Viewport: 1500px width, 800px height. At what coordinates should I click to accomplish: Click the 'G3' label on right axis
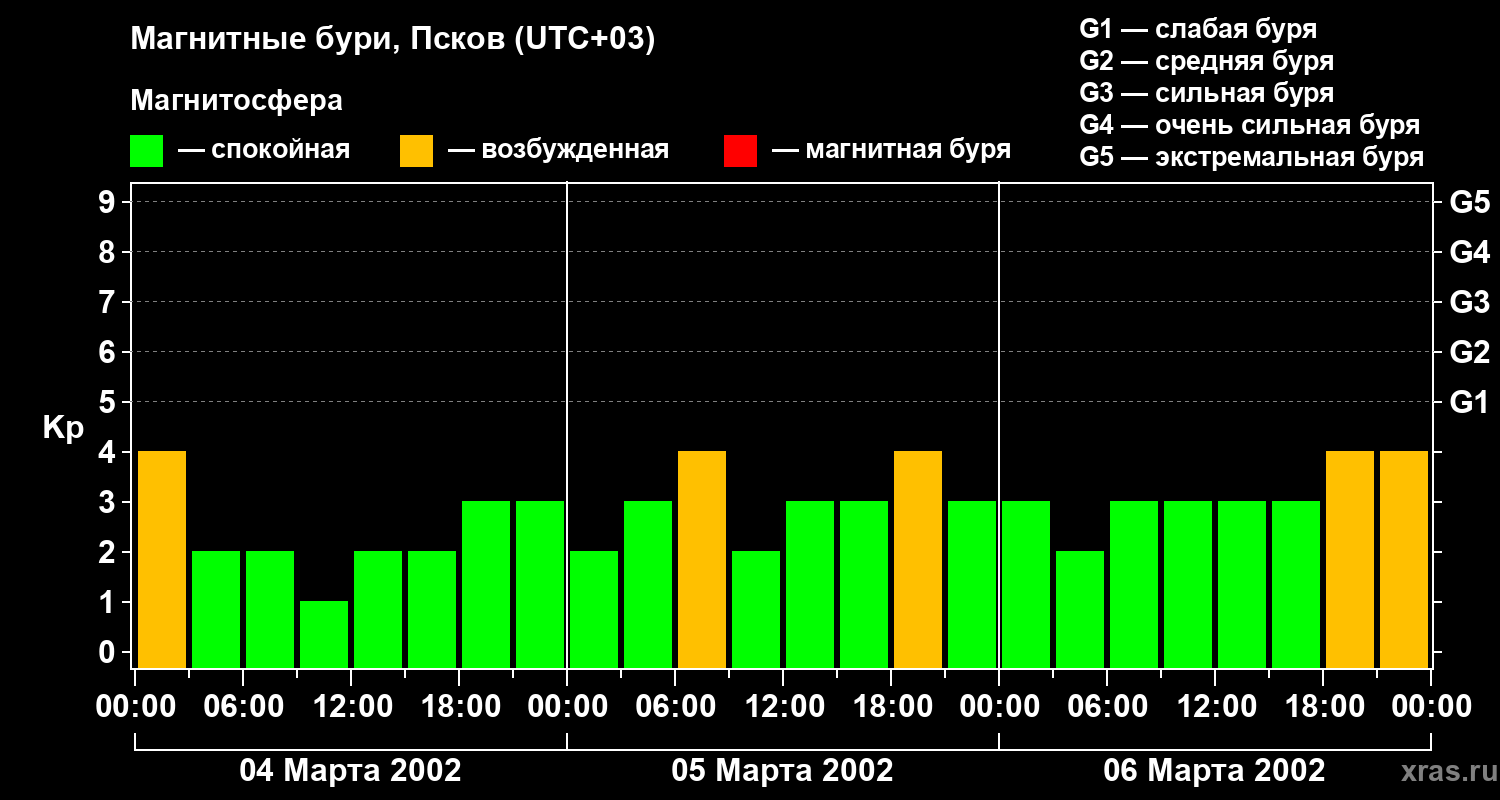(1469, 302)
